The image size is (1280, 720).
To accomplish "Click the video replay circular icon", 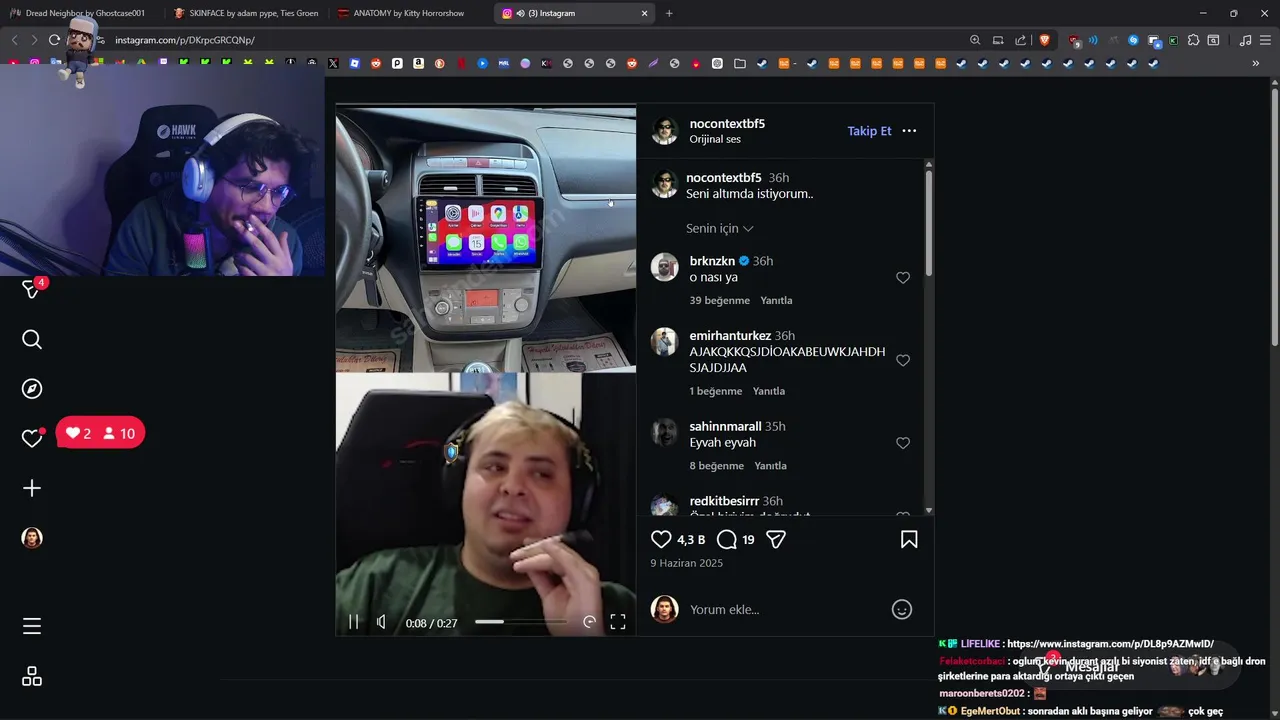I will 589,622.
